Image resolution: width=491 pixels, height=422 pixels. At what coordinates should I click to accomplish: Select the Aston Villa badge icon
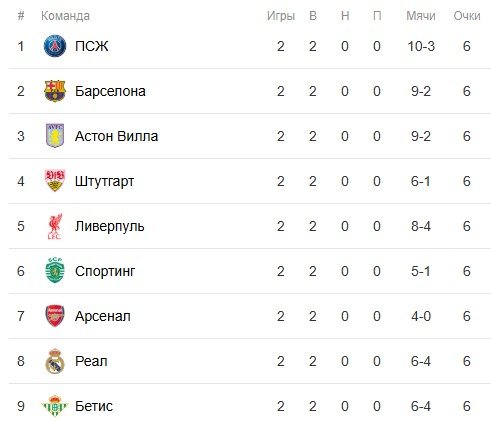(55, 136)
